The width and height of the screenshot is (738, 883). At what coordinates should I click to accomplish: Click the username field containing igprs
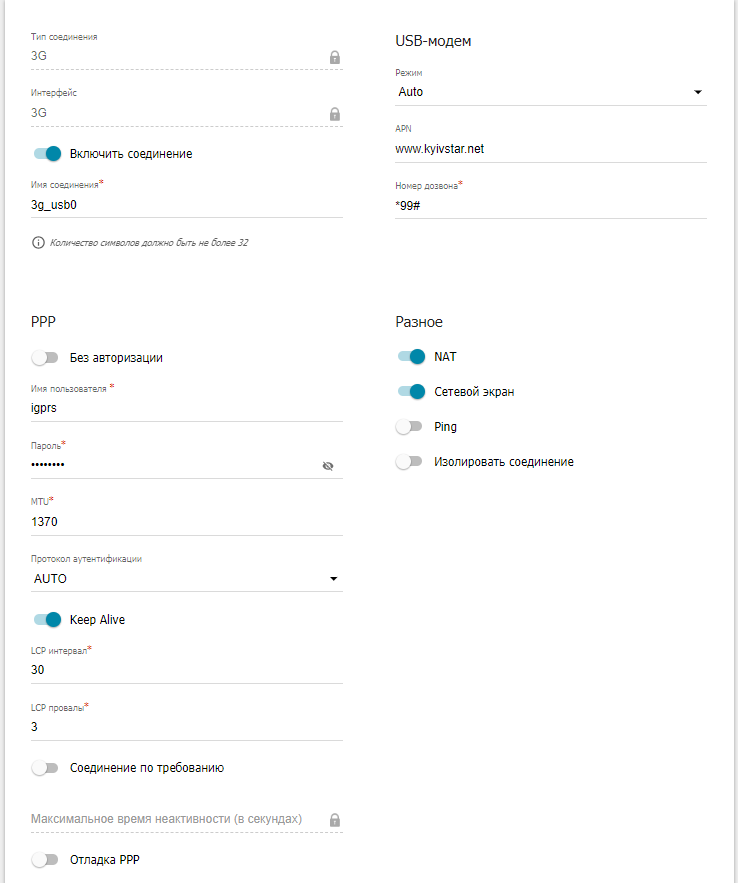(x=186, y=407)
